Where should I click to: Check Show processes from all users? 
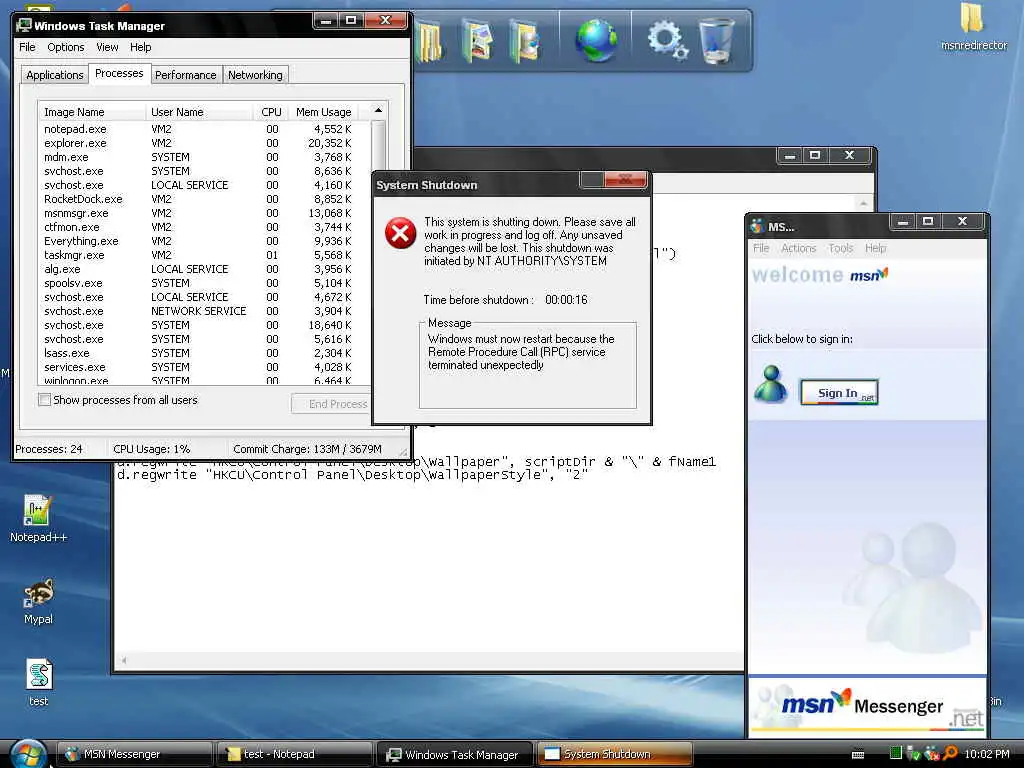[44, 400]
